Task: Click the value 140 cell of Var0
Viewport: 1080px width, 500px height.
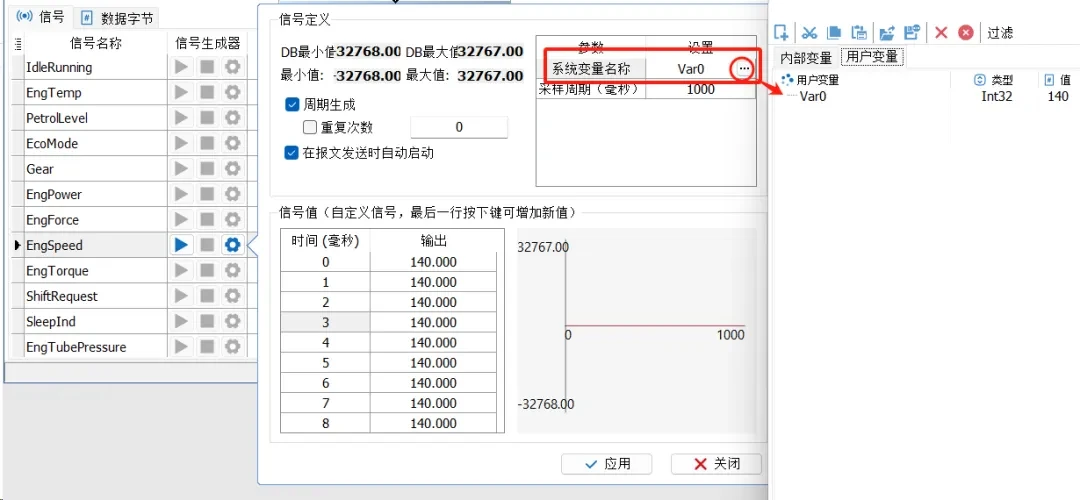Action: 1057,97
